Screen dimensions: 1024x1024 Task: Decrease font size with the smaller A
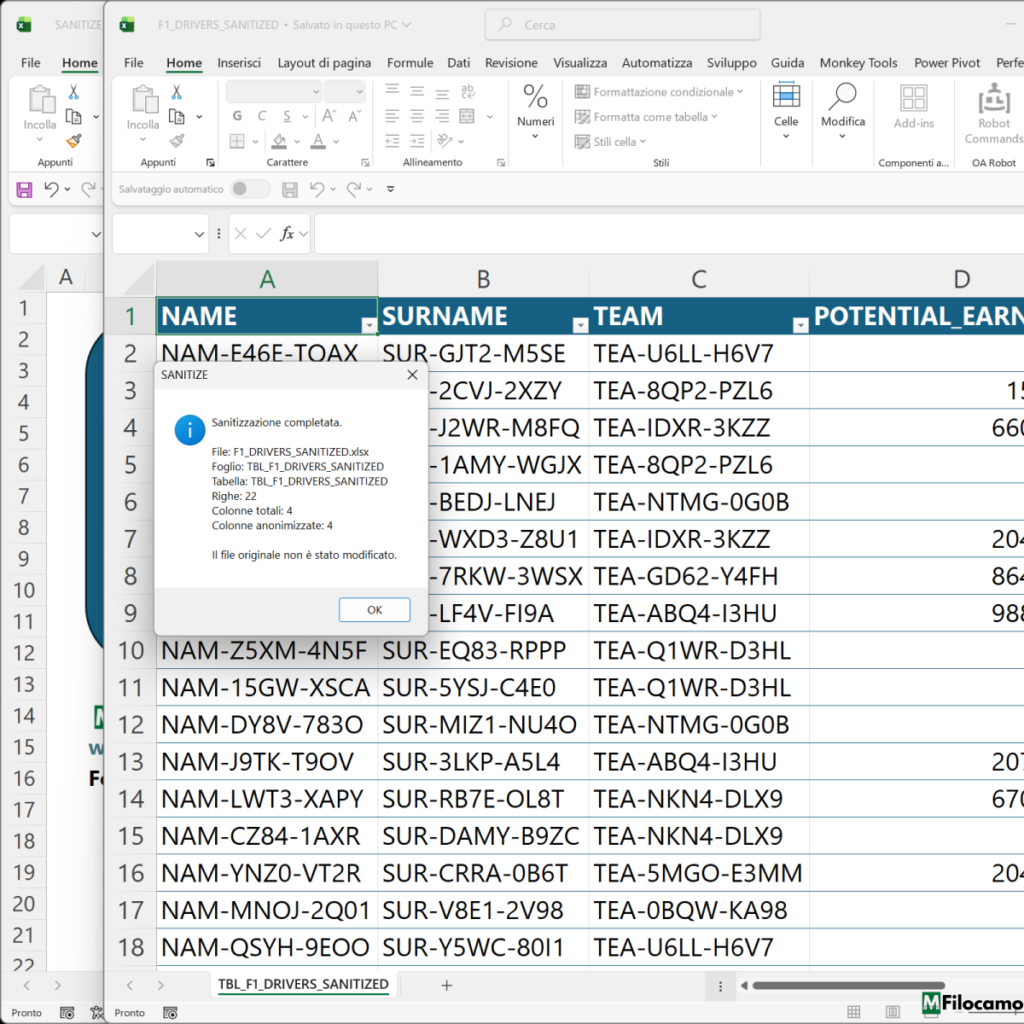(355, 116)
